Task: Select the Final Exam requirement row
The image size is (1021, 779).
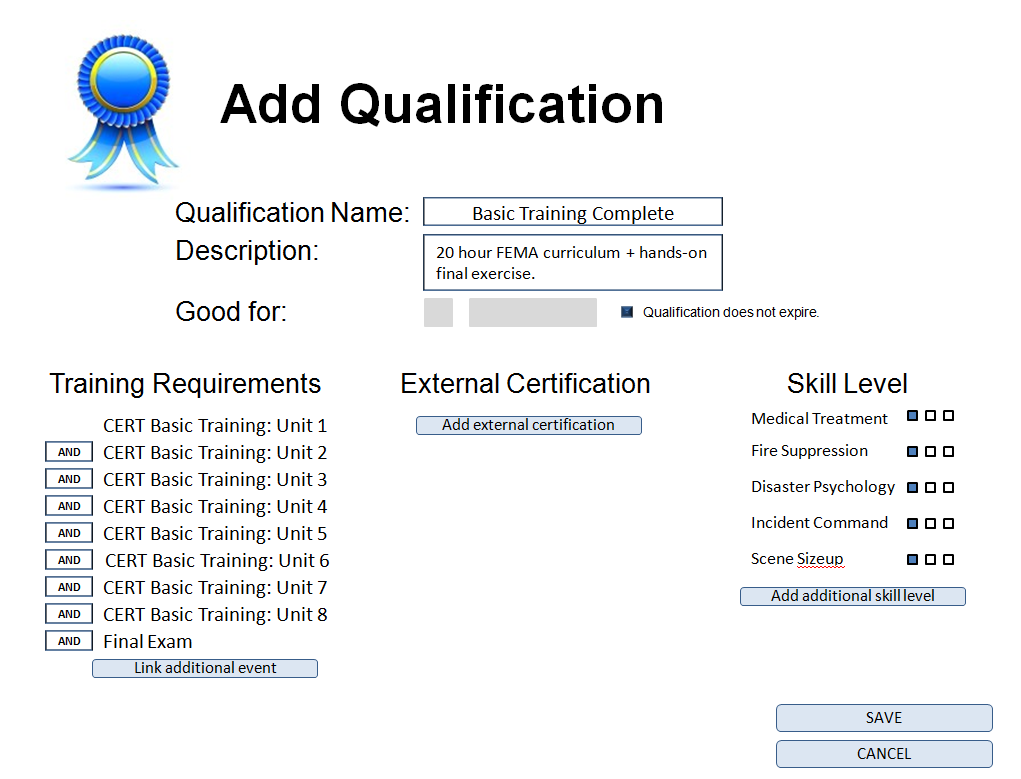Action: tap(148, 642)
